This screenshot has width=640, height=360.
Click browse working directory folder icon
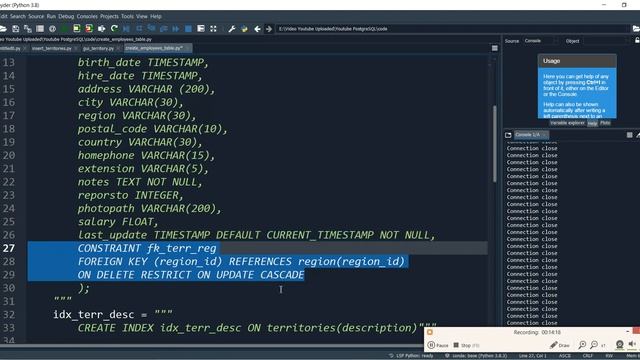(x=636, y=29)
